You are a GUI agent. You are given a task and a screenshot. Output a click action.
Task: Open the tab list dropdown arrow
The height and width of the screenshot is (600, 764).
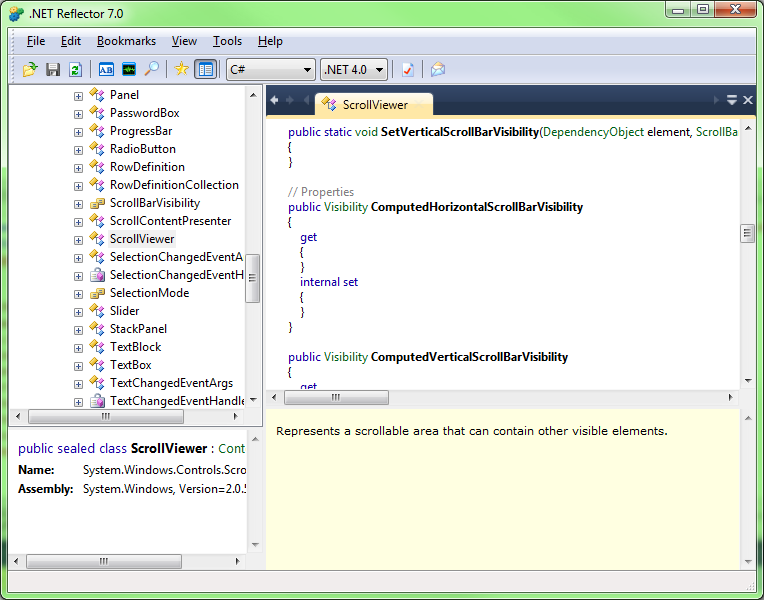pyautogui.click(x=731, y=100)
